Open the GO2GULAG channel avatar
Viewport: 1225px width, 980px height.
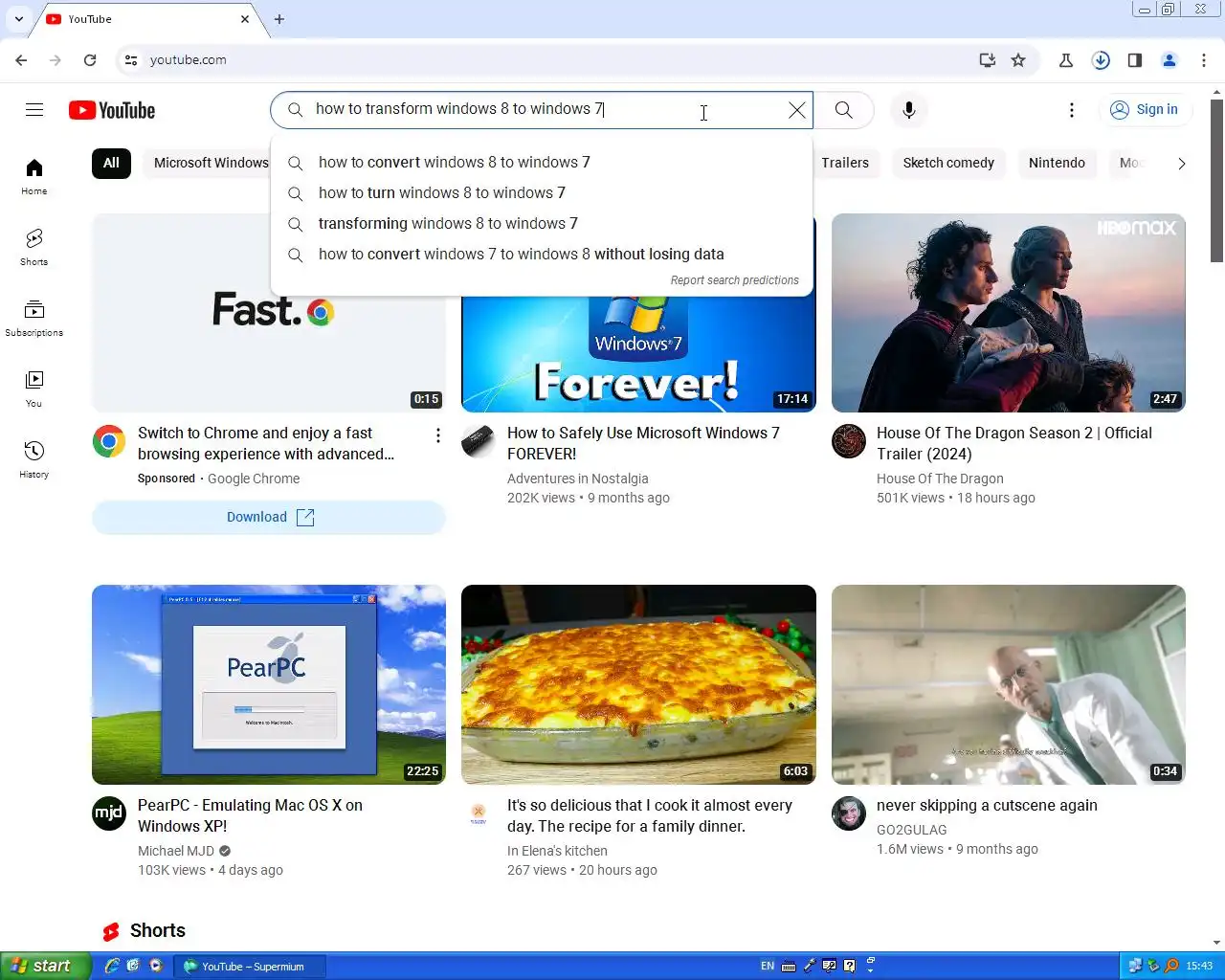(x=848, y=813)
